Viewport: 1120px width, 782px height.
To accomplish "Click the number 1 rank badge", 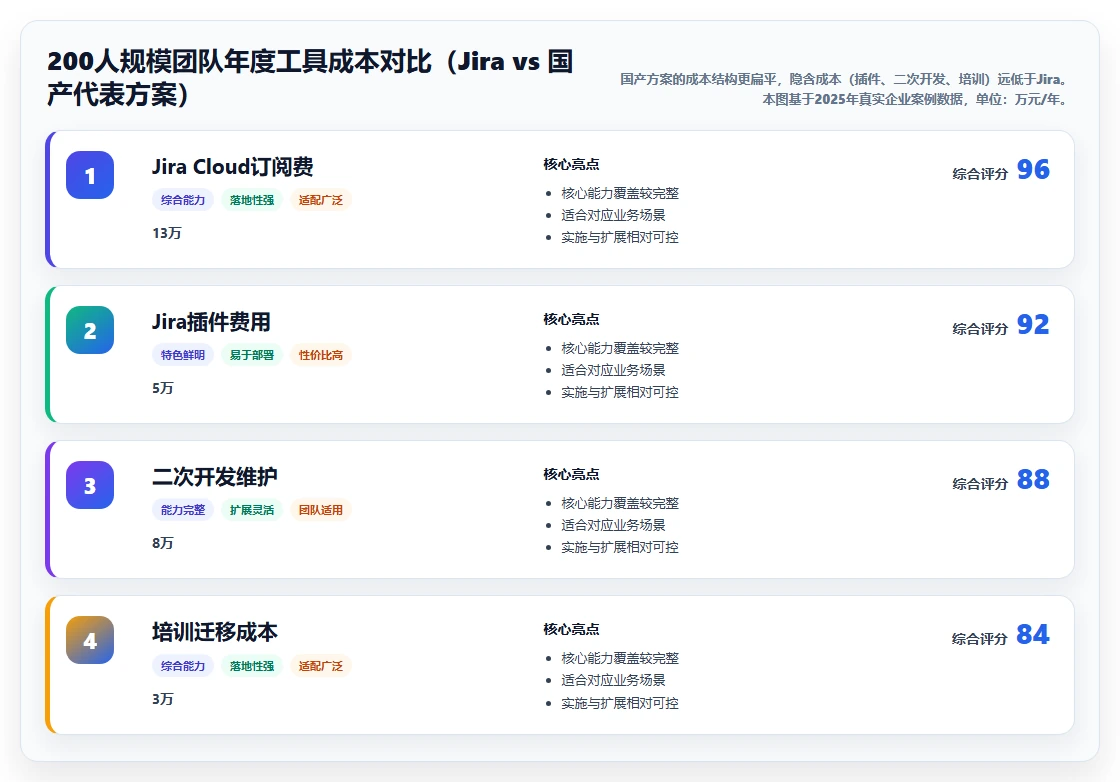I will pos(90,175).
